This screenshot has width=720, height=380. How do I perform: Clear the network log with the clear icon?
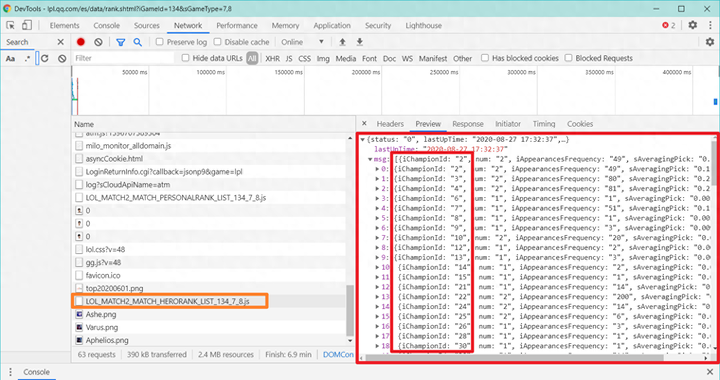98,42
